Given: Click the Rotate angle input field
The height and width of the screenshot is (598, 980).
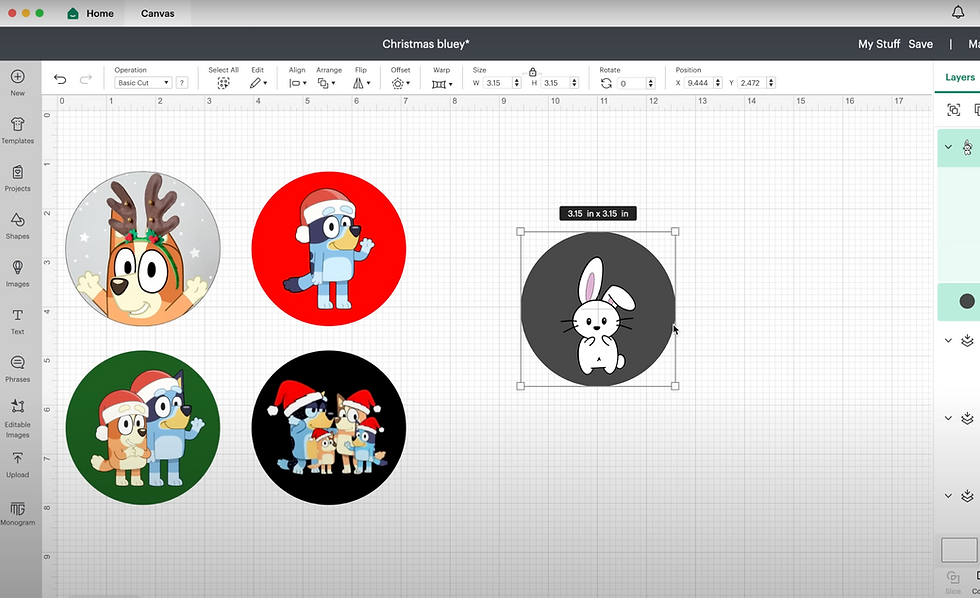Looking at the screenshot, I should (x=631, y=83).
